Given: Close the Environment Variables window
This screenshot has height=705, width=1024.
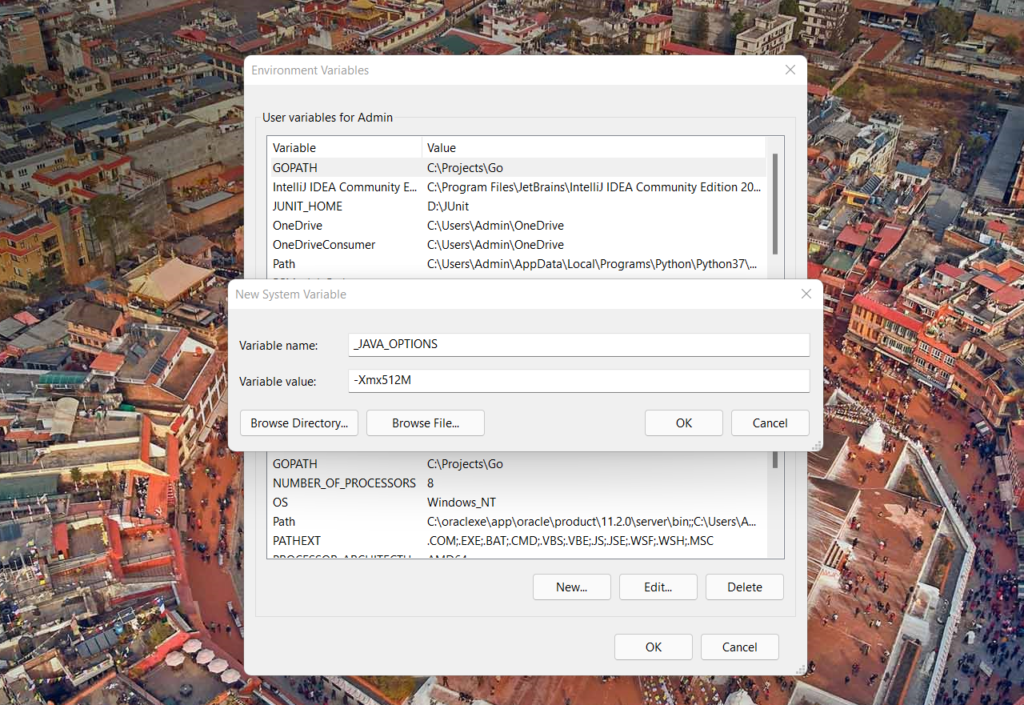Looking at the screenshot, I should coord(790,70).
